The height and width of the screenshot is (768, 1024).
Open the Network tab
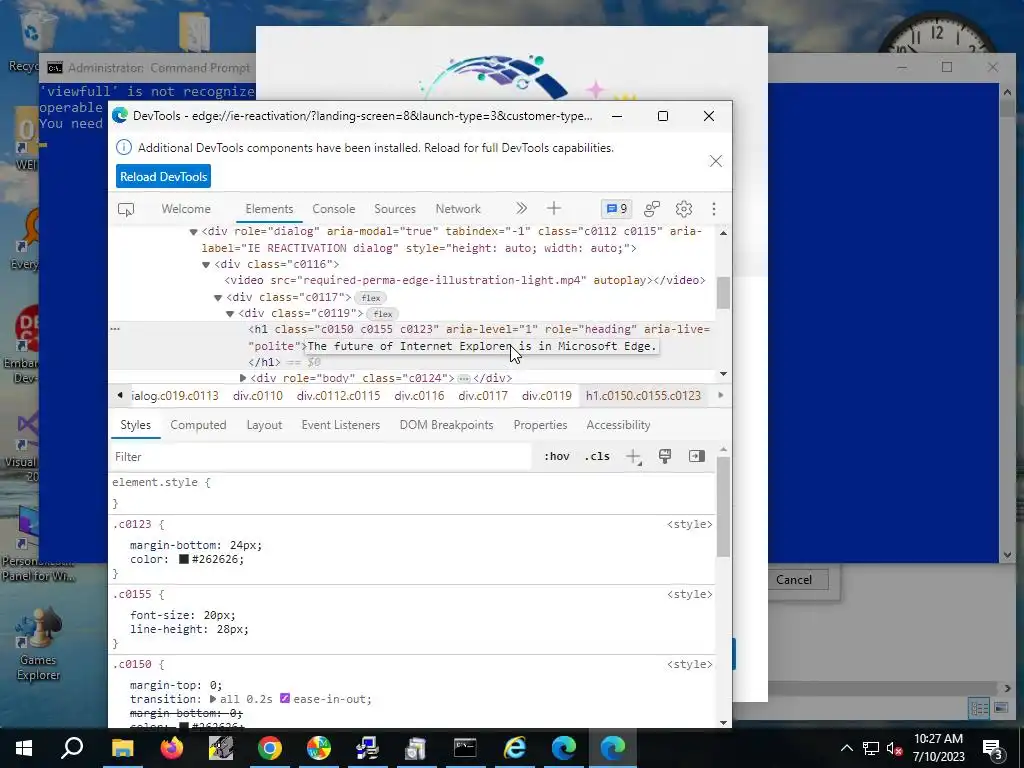click(x=458, y=209)
